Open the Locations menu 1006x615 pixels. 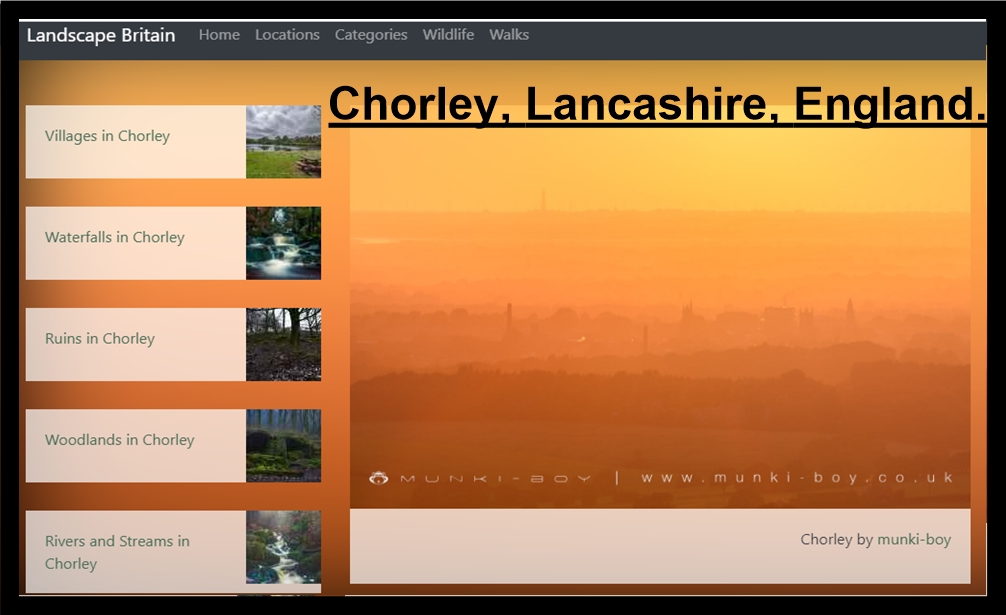pyautogui.click(x=287, y=35)
